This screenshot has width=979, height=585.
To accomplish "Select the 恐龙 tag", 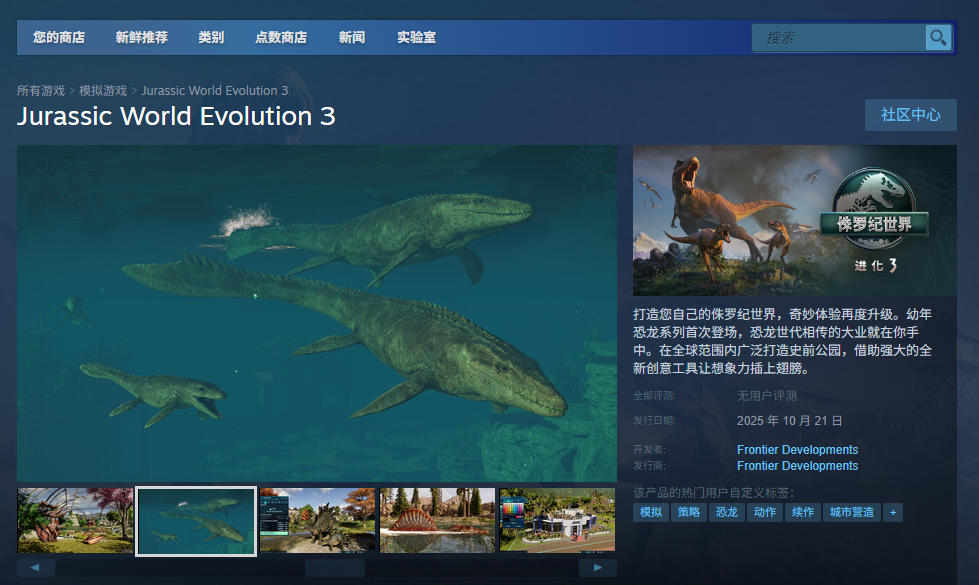I will coord(725,512).
